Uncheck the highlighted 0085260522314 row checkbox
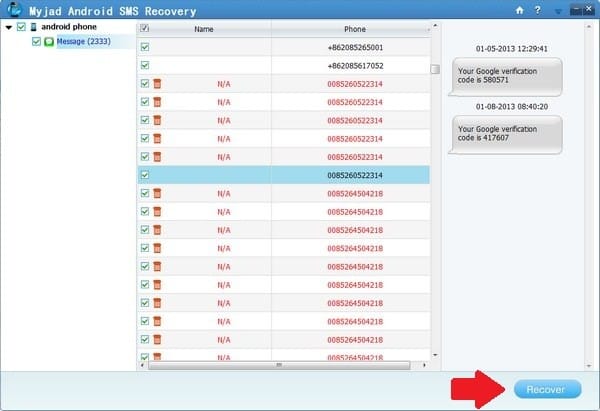 pos(145,175)
